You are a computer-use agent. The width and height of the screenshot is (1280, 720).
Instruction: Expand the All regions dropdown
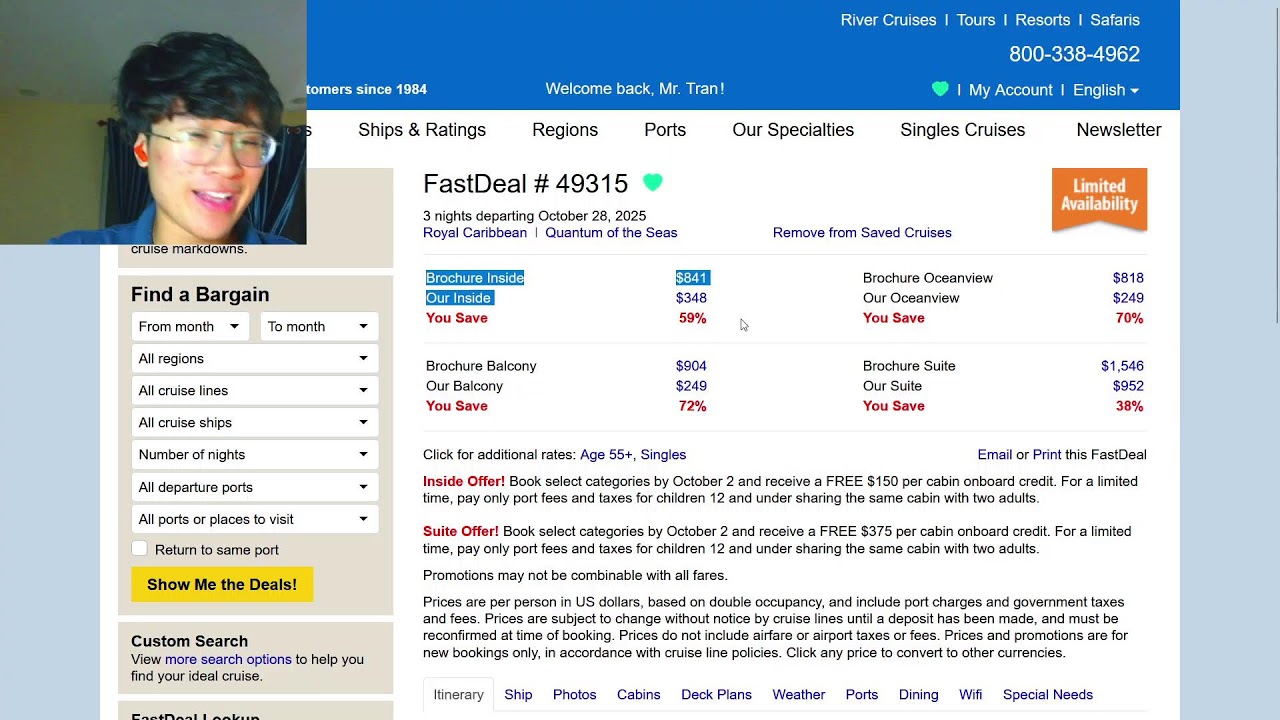[x=254, y=358]
